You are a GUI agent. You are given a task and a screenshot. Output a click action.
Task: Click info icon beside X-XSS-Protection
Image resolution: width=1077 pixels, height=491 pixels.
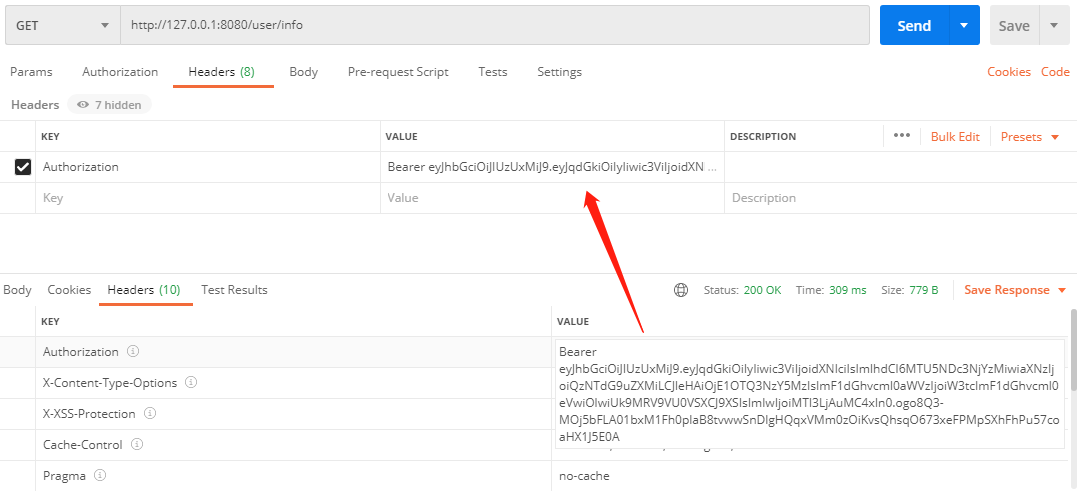(151, 414)
